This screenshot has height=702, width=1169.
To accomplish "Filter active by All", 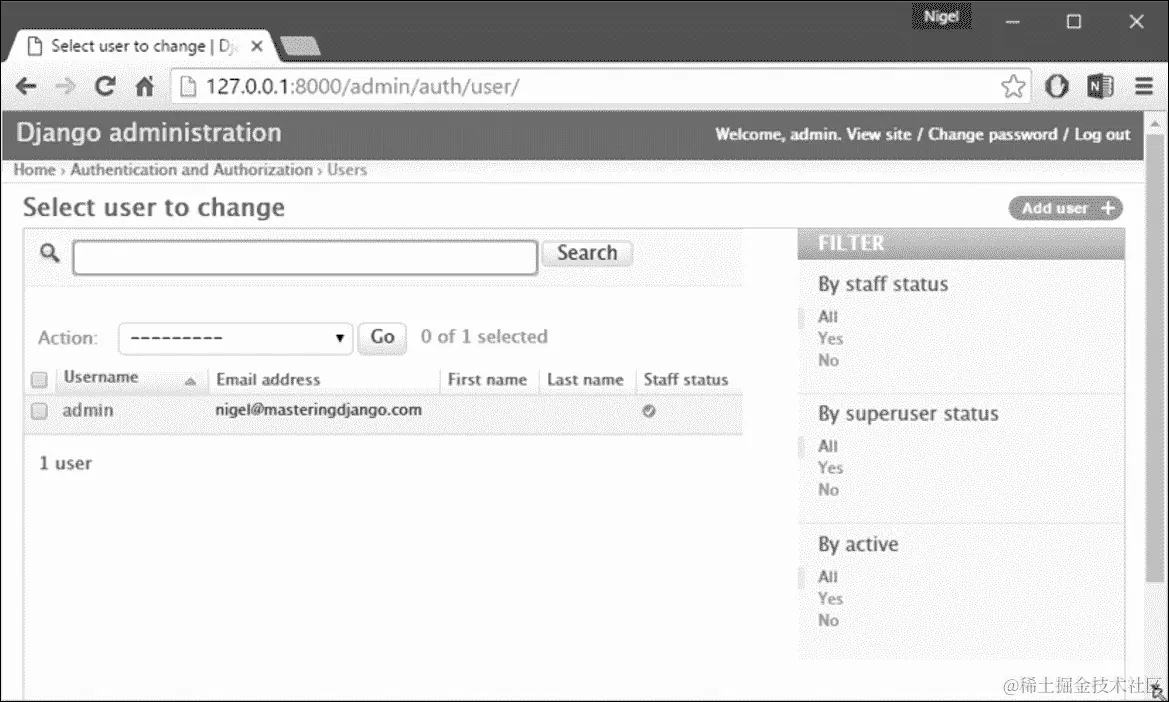I will tap(828, 576).
